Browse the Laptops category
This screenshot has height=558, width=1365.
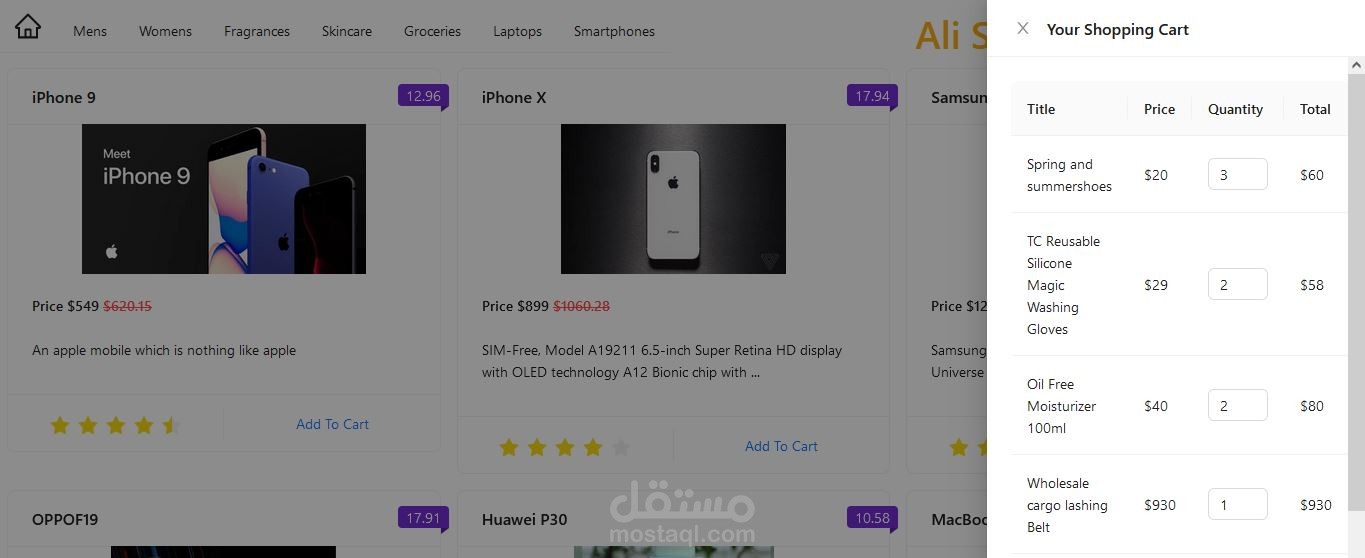pyautogui.click(x=517, y=31)
